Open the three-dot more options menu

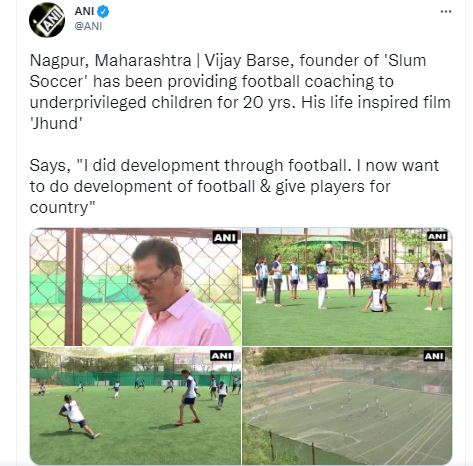click(x=446, y=12)
